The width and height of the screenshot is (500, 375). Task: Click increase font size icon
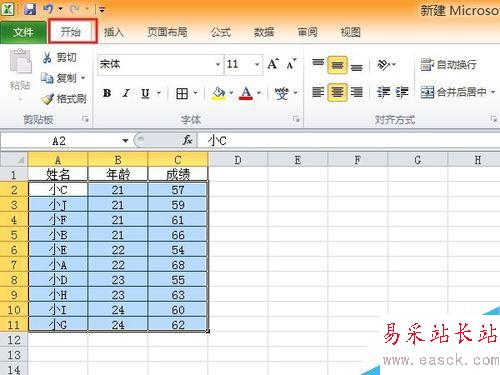point(273,64)
